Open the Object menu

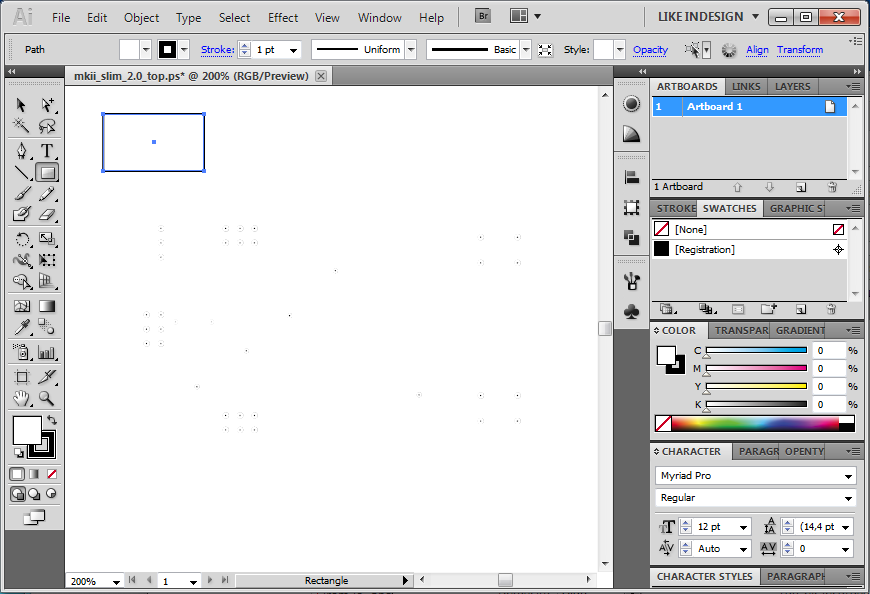(141, 18)
